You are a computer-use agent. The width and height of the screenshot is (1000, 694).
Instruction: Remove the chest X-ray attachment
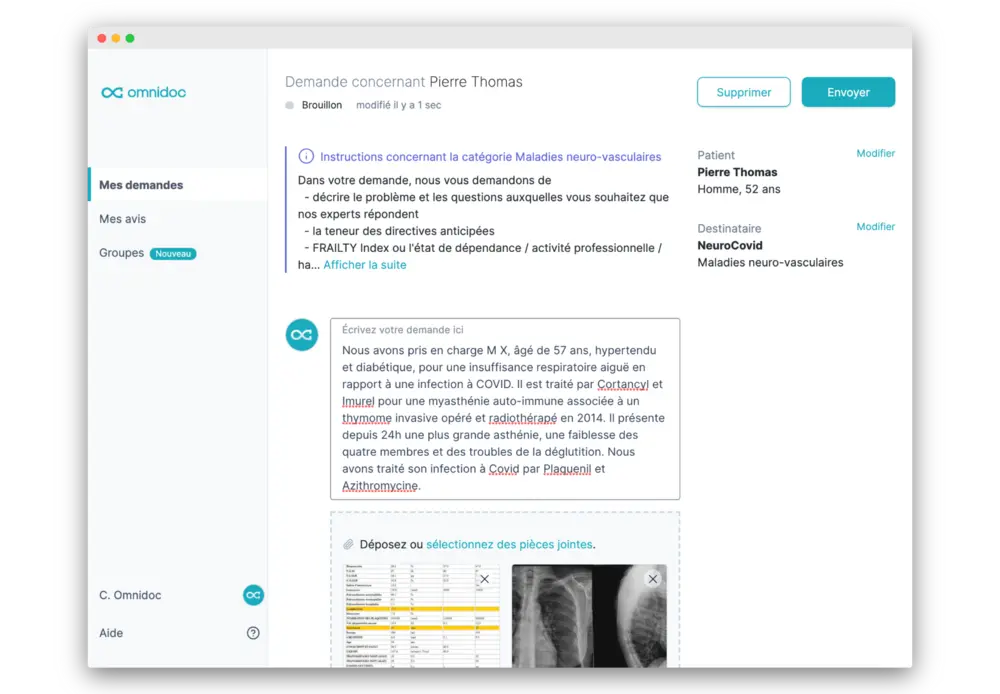tap(652, 579)
